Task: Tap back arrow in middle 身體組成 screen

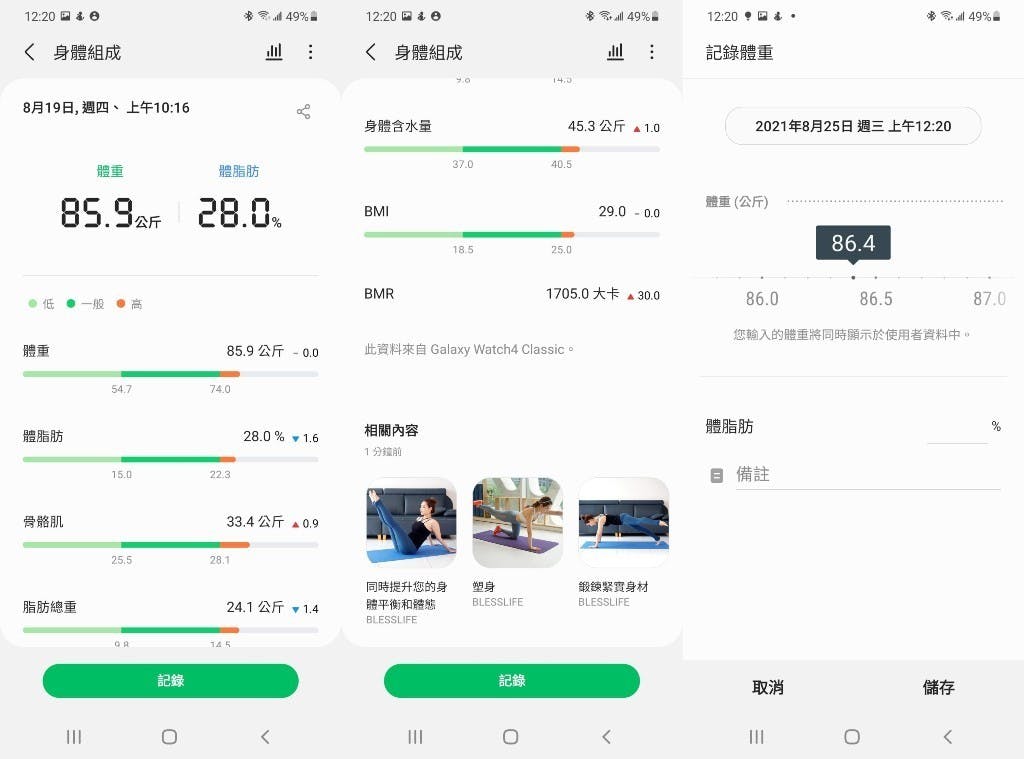Action: (371, 52)
